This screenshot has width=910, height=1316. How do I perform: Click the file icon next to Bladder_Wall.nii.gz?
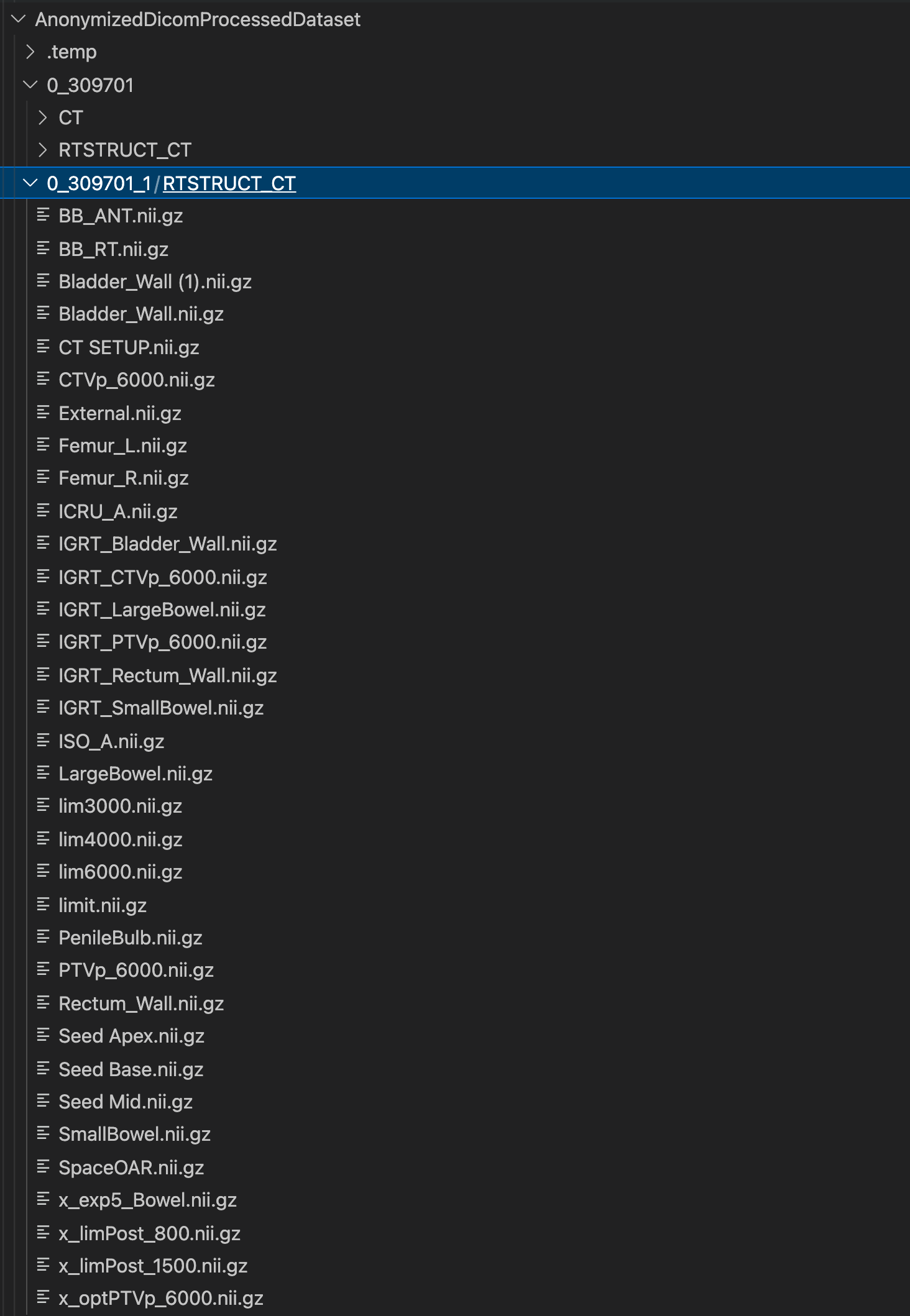pos(42,314)
